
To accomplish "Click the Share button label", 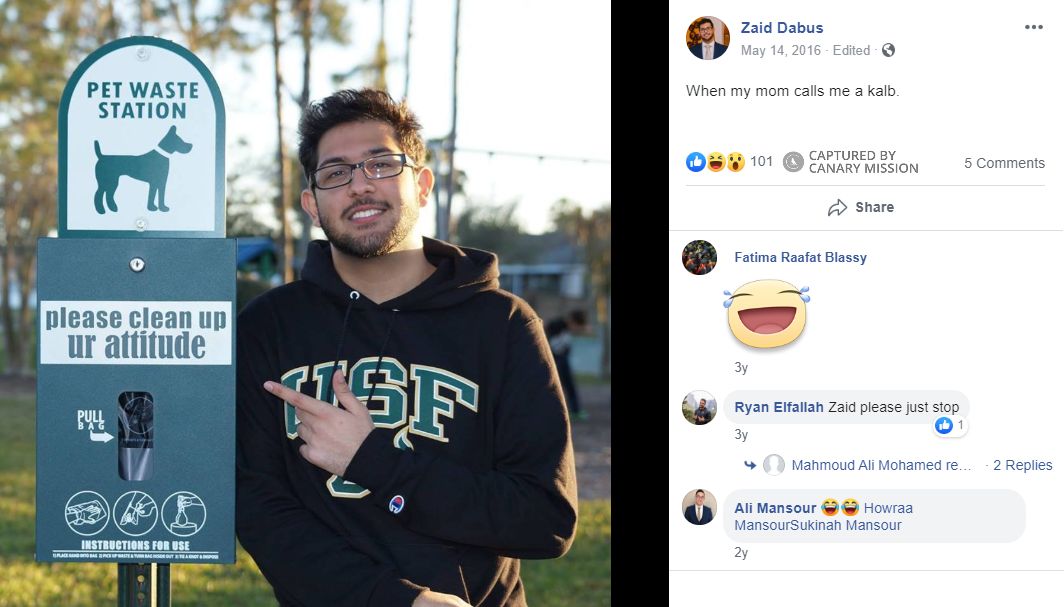I will tap(873, 207).
